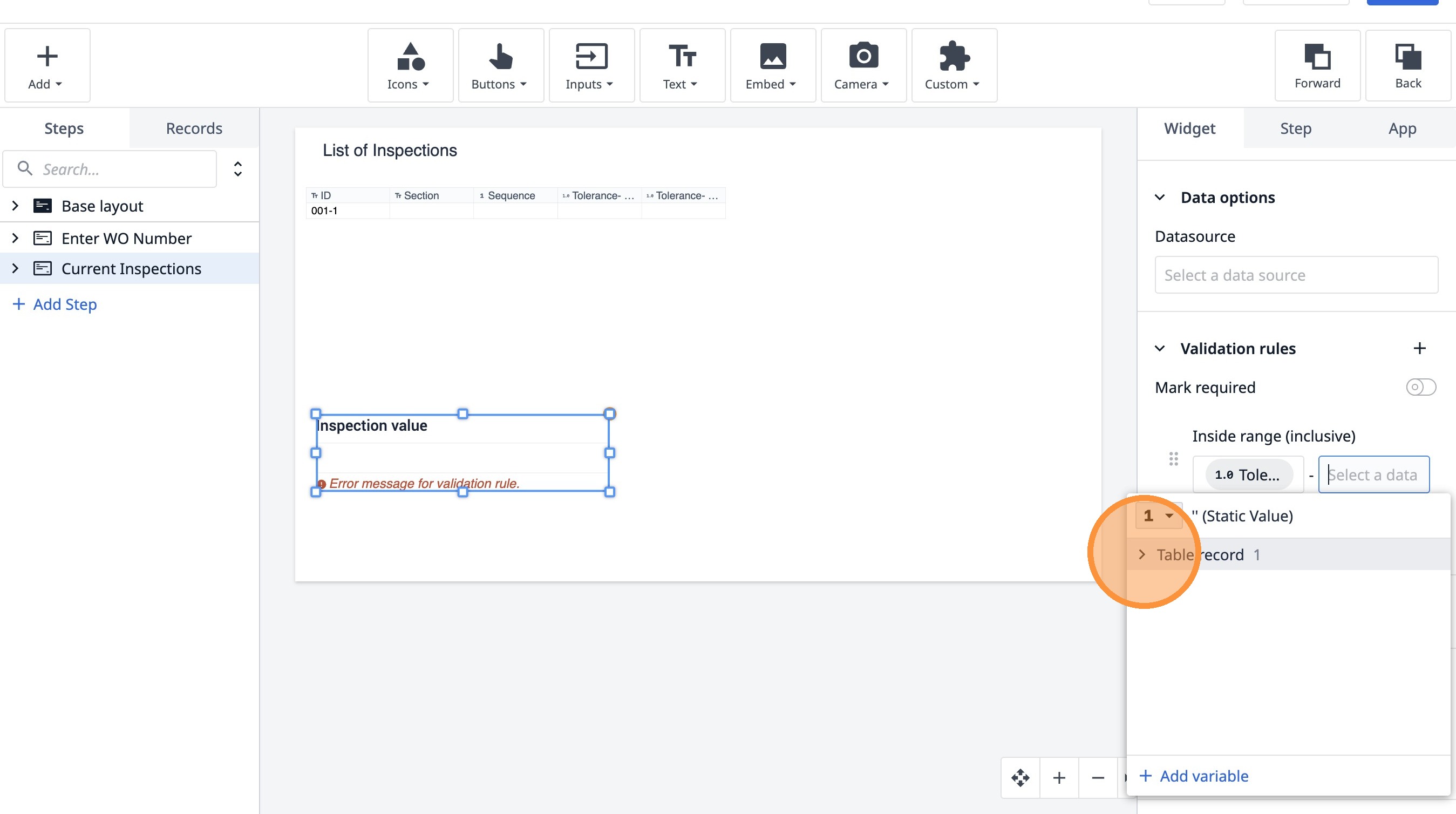Open the Camera widget menu
The image size is (1456, 814).
pyautogui.click(x=863, y=65)
